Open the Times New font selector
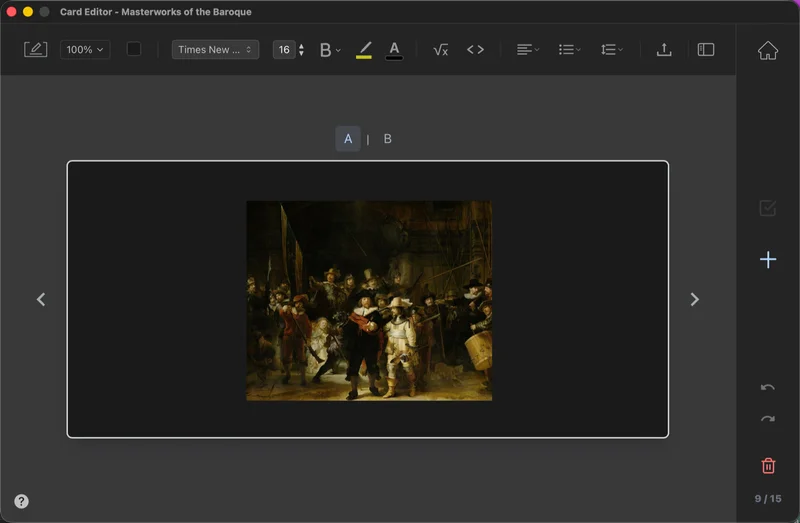The image size is (800, 523). click(x=215, y=49)
